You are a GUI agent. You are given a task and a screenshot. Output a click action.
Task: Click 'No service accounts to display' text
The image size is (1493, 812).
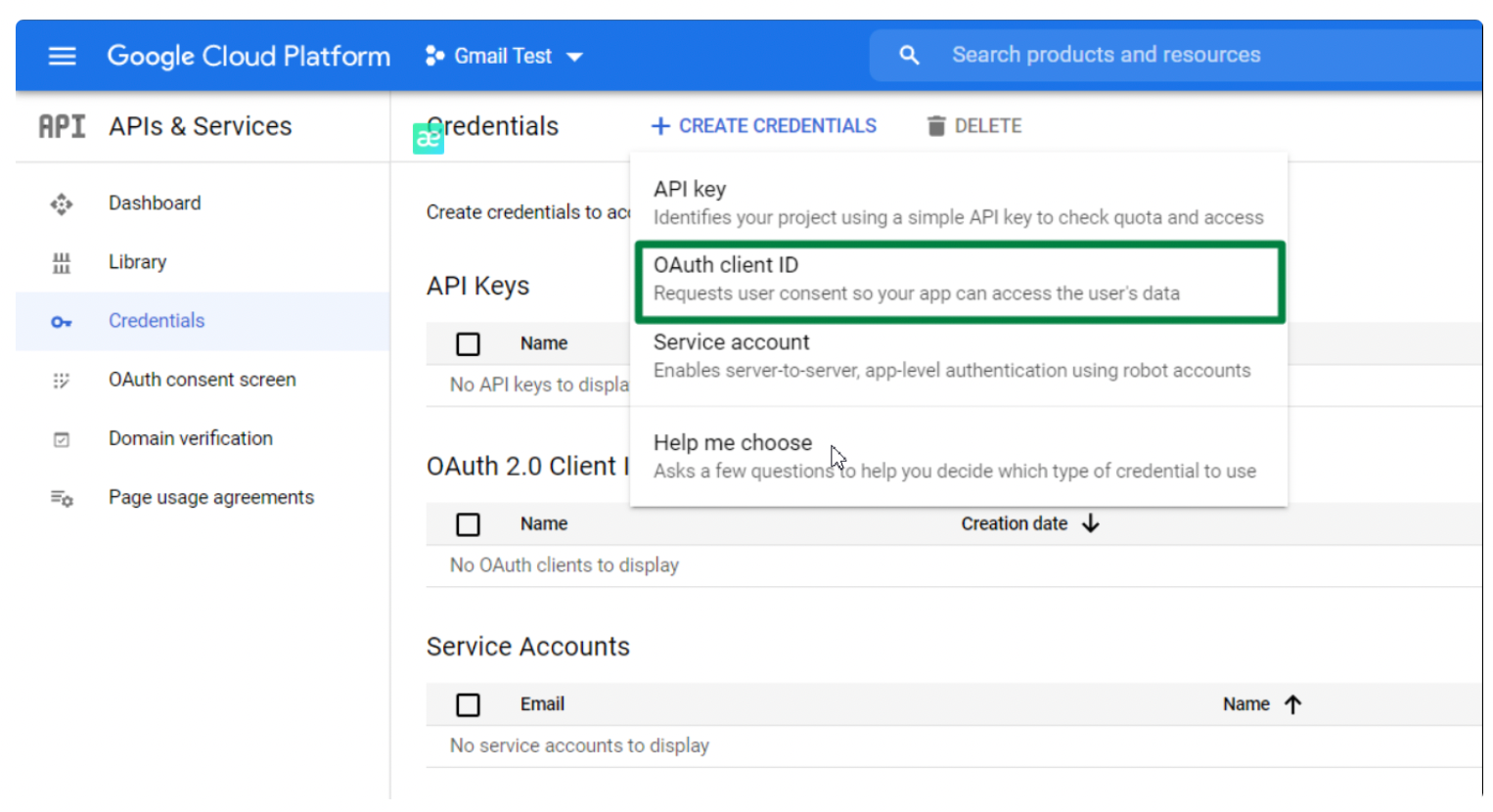tap(579, 745)
